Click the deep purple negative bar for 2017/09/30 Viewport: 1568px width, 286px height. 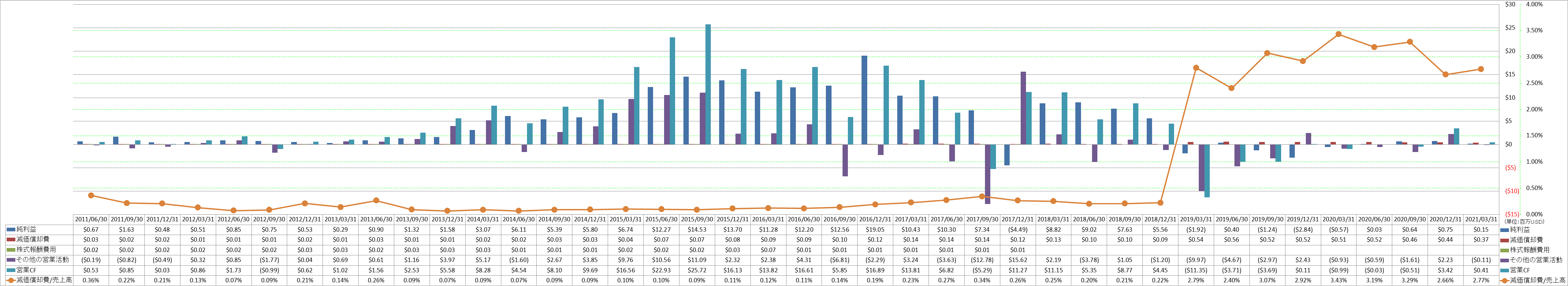coord(987,174)
